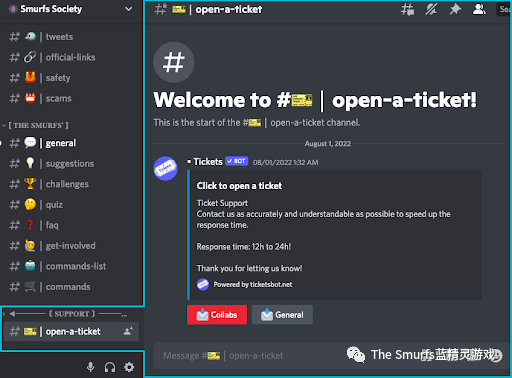512x378 pixels.
Task: Toggle notification settings bell icon
Action: click(x=431, y=9)
